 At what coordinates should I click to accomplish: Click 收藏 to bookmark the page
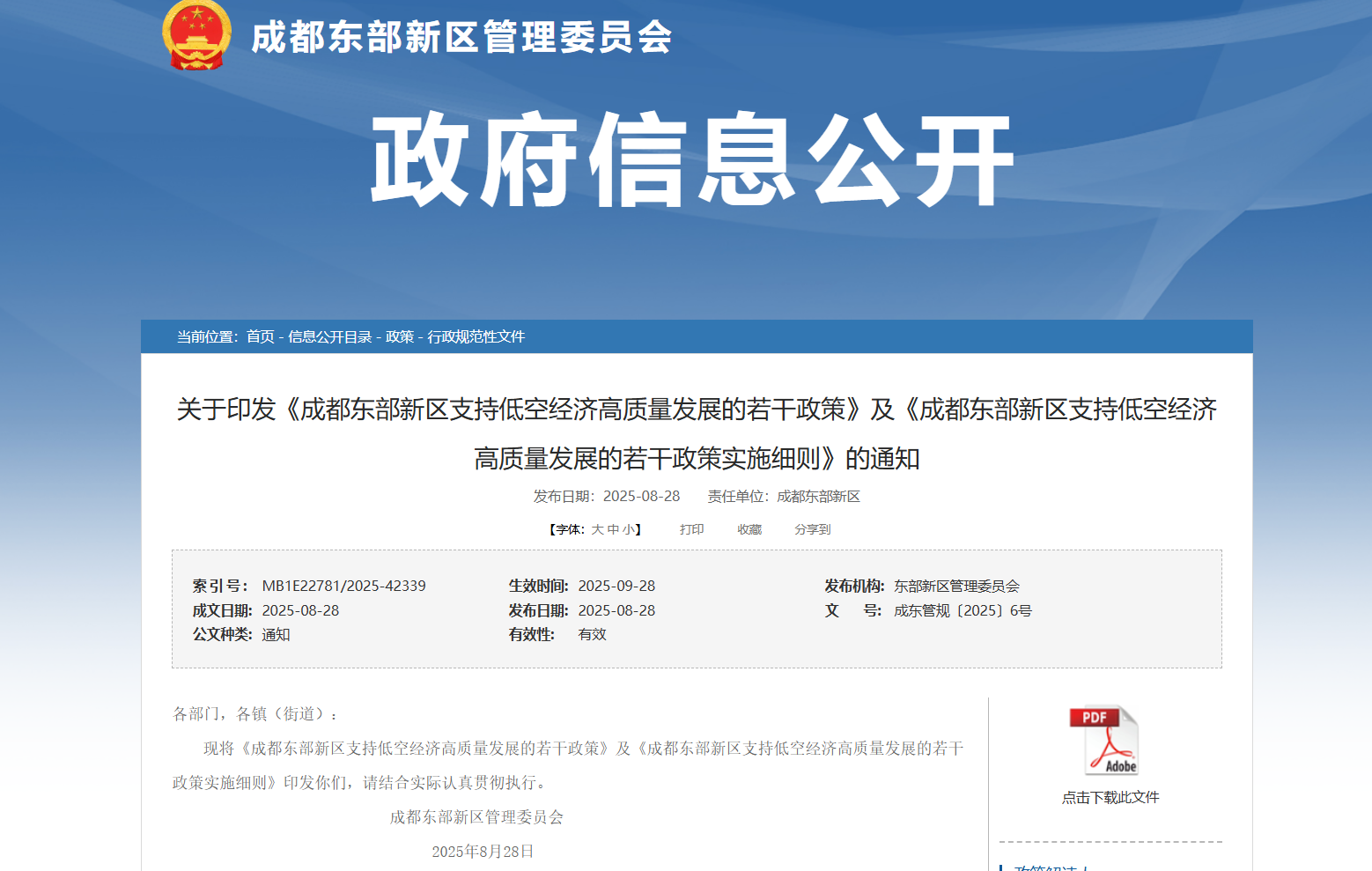coord(749,529)
